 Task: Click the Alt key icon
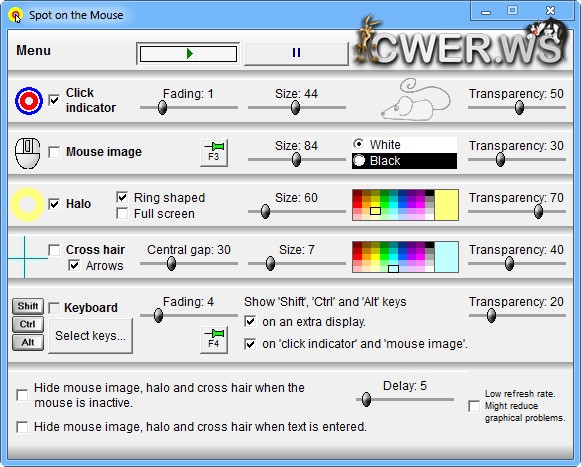click(x=28, y=342)
